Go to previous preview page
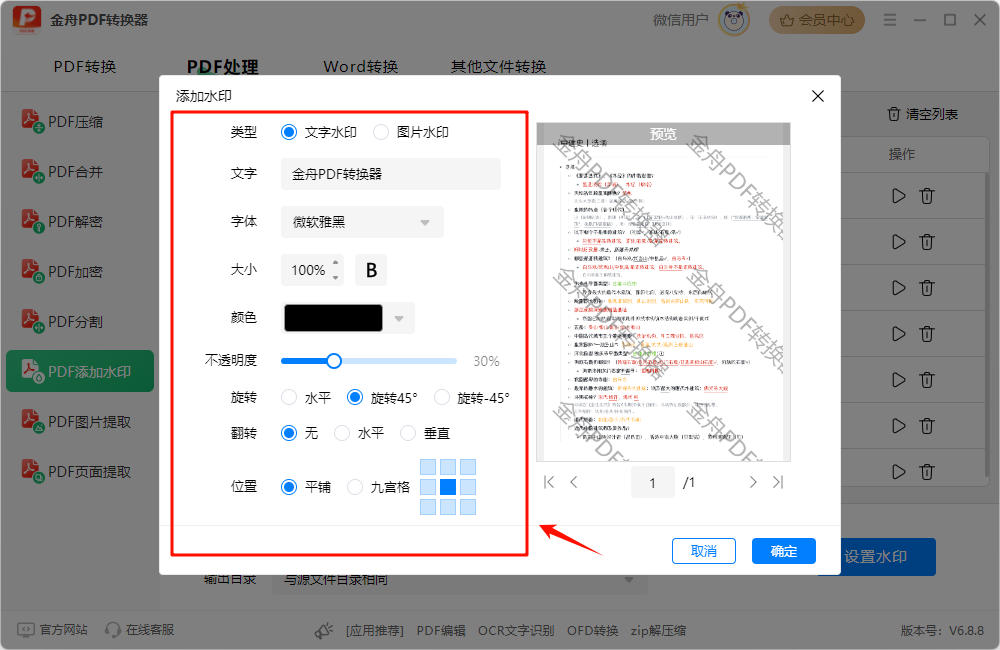This screenshot has width=1000, height=650. tap(574, 482)
